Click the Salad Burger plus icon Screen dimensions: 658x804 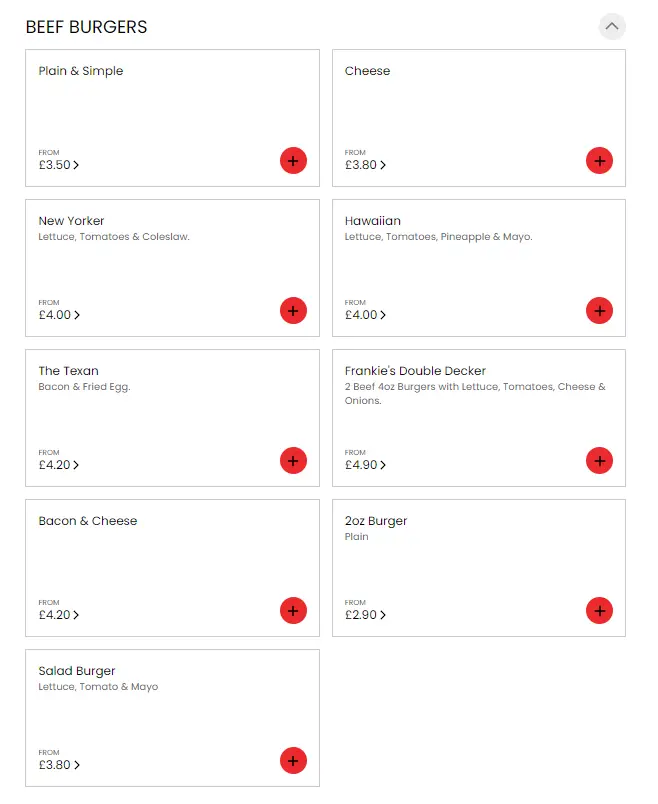click(293, 761)
